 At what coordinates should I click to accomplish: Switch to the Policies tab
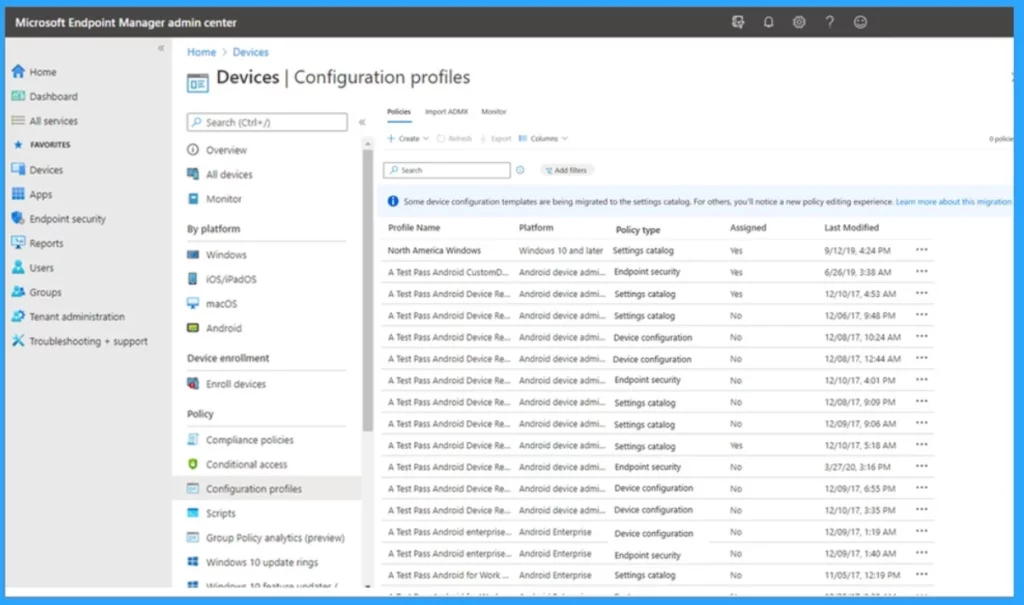(399, 112)
